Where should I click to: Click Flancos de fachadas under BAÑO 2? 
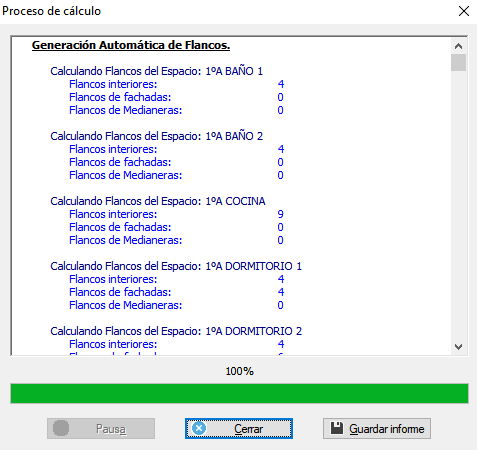(120, 162)
